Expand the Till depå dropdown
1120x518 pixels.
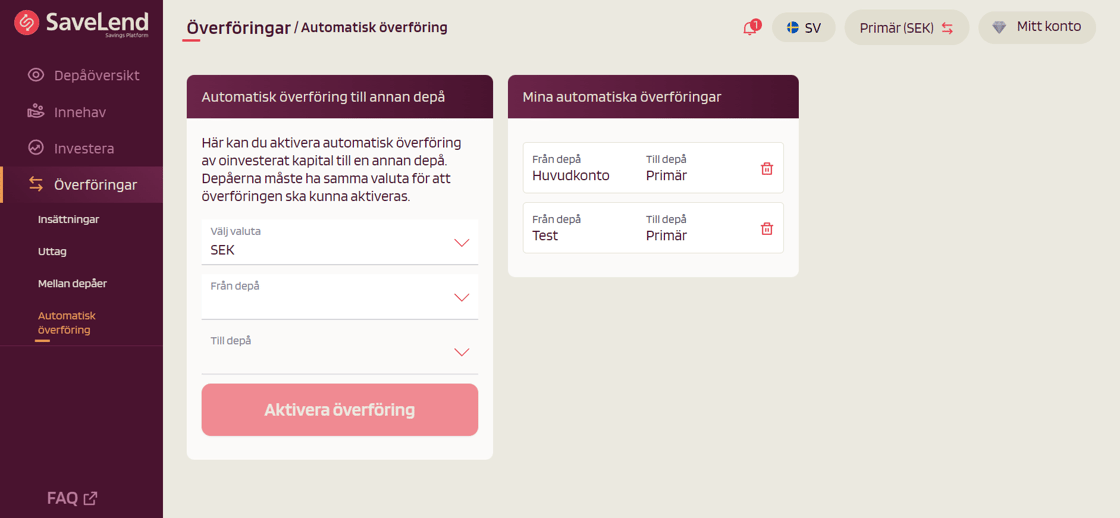click(339, 352)
